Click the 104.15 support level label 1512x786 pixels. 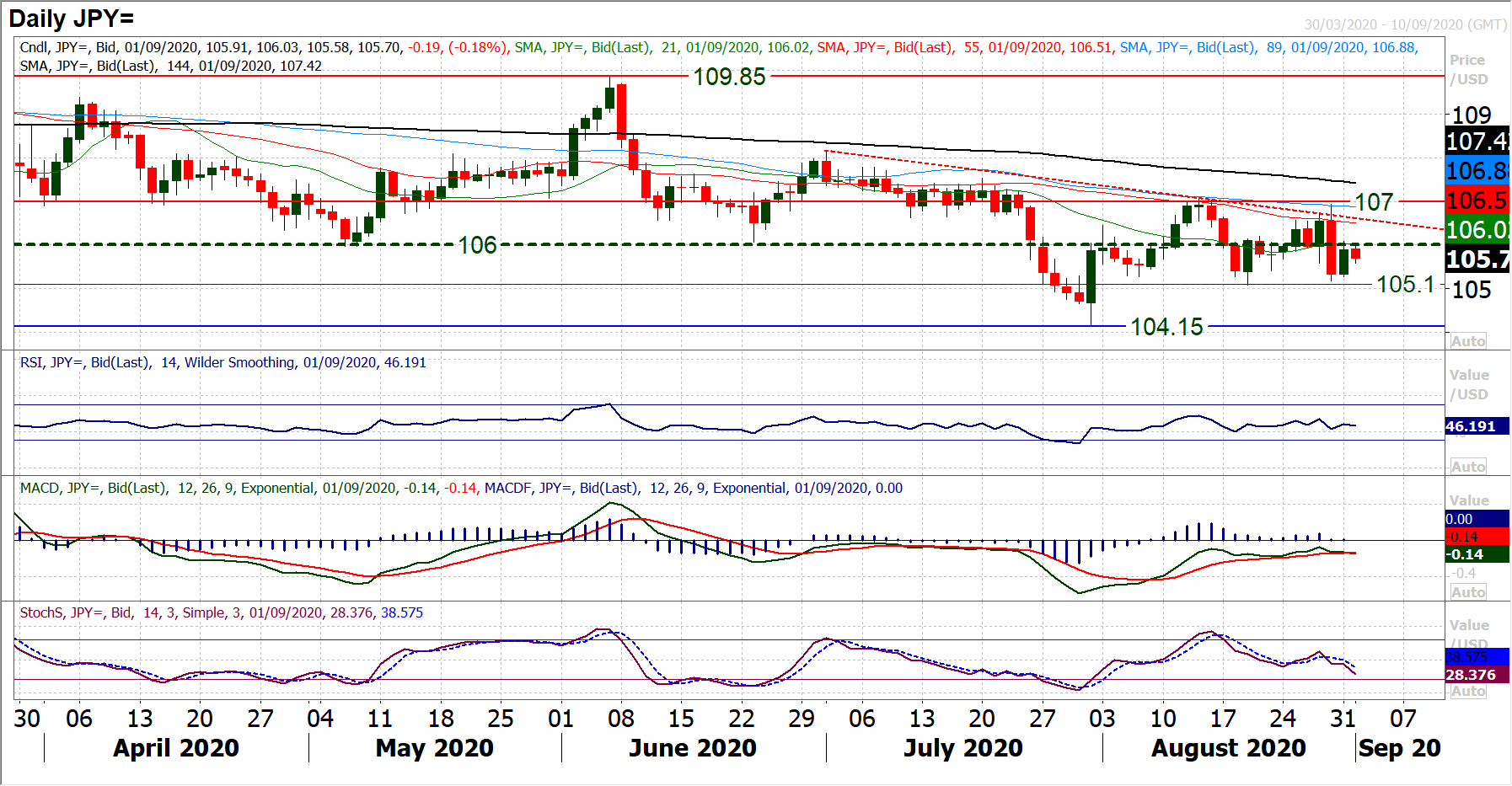[1166, 327]
